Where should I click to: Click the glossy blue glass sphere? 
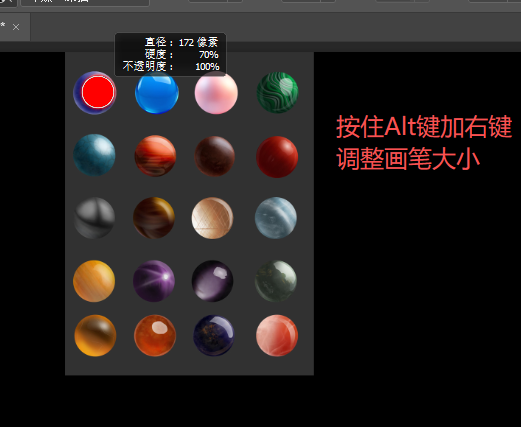click(157, 92)
